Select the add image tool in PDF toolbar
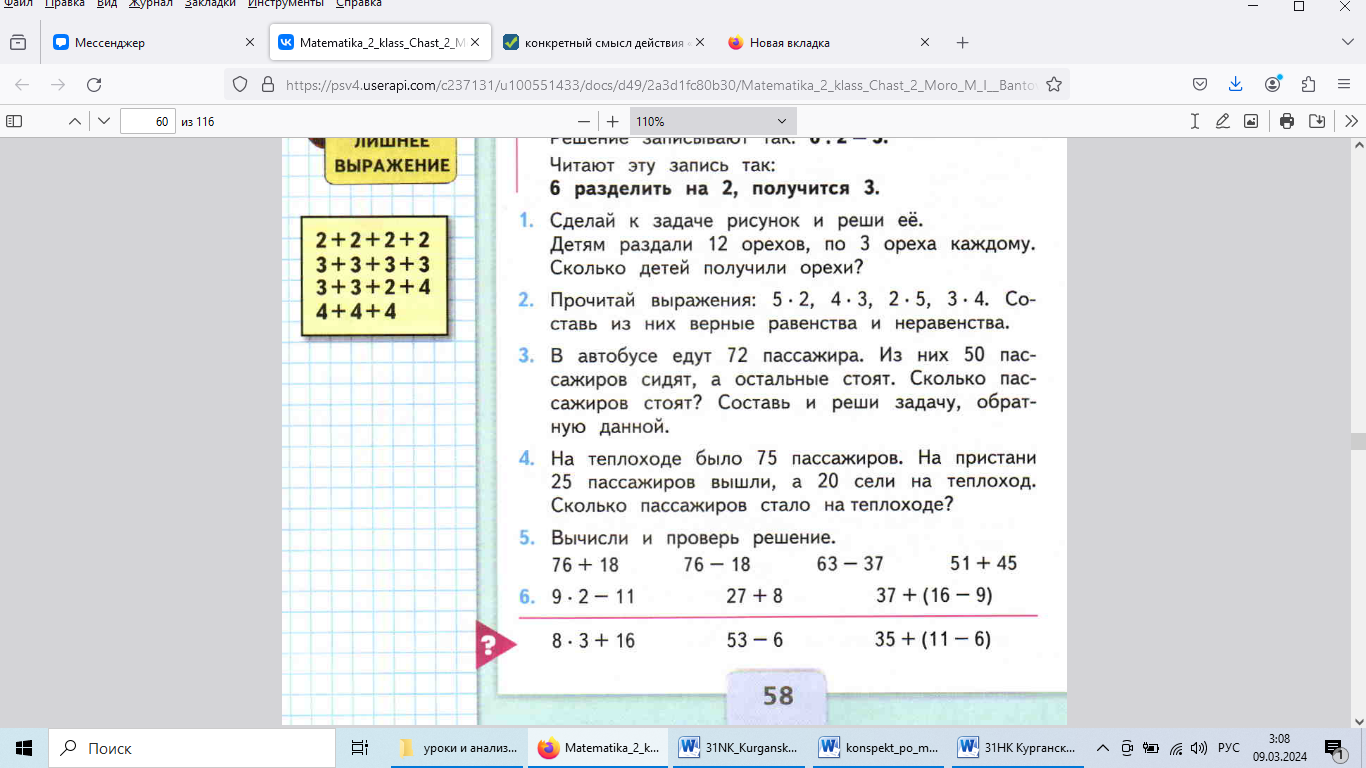The image size is (1366, 768). coord(1251,121)
